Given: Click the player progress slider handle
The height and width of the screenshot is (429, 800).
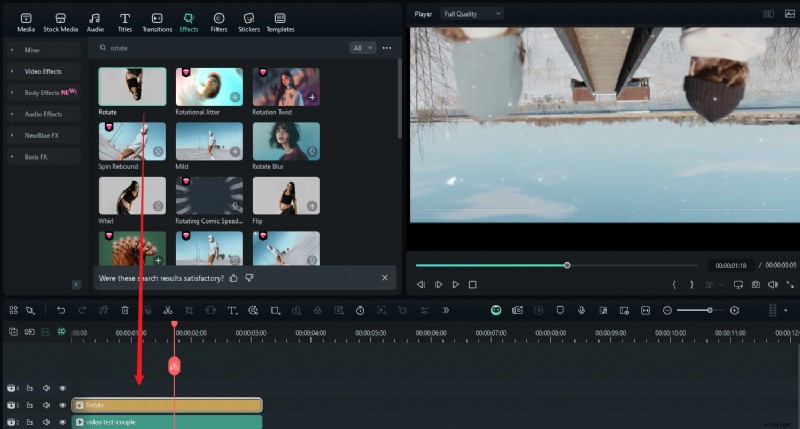Looking at the screenshot, I should pyautogui.click(x=567, y=265).
